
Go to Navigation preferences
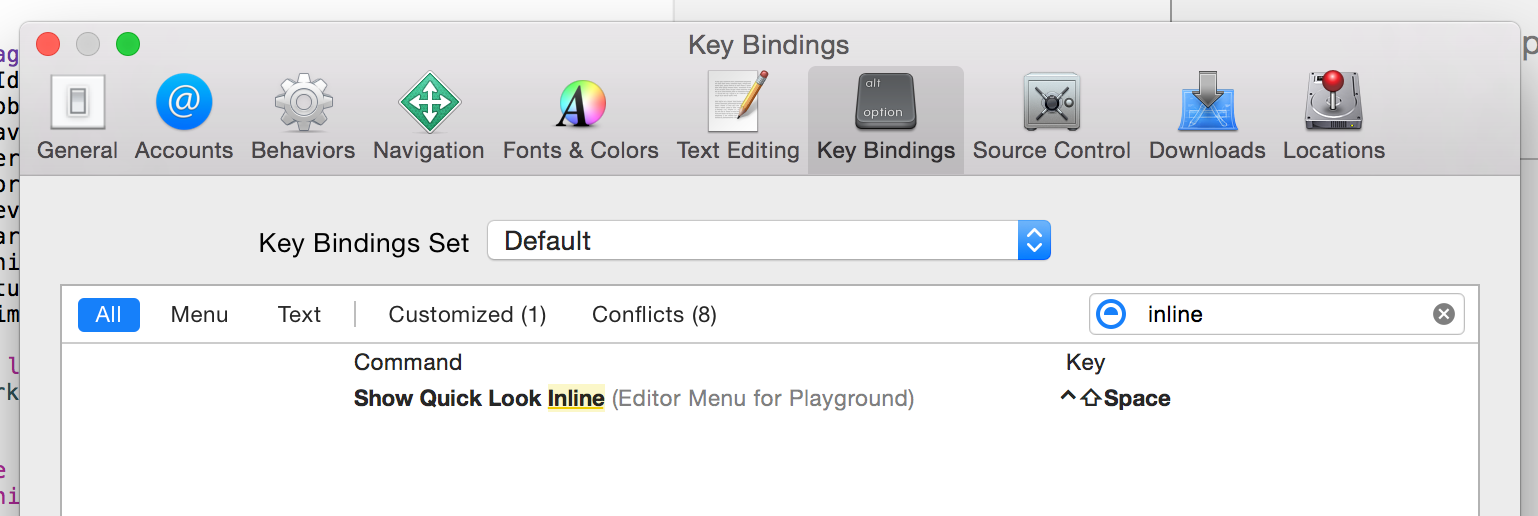pyautogui.click(x=428, y=118)
